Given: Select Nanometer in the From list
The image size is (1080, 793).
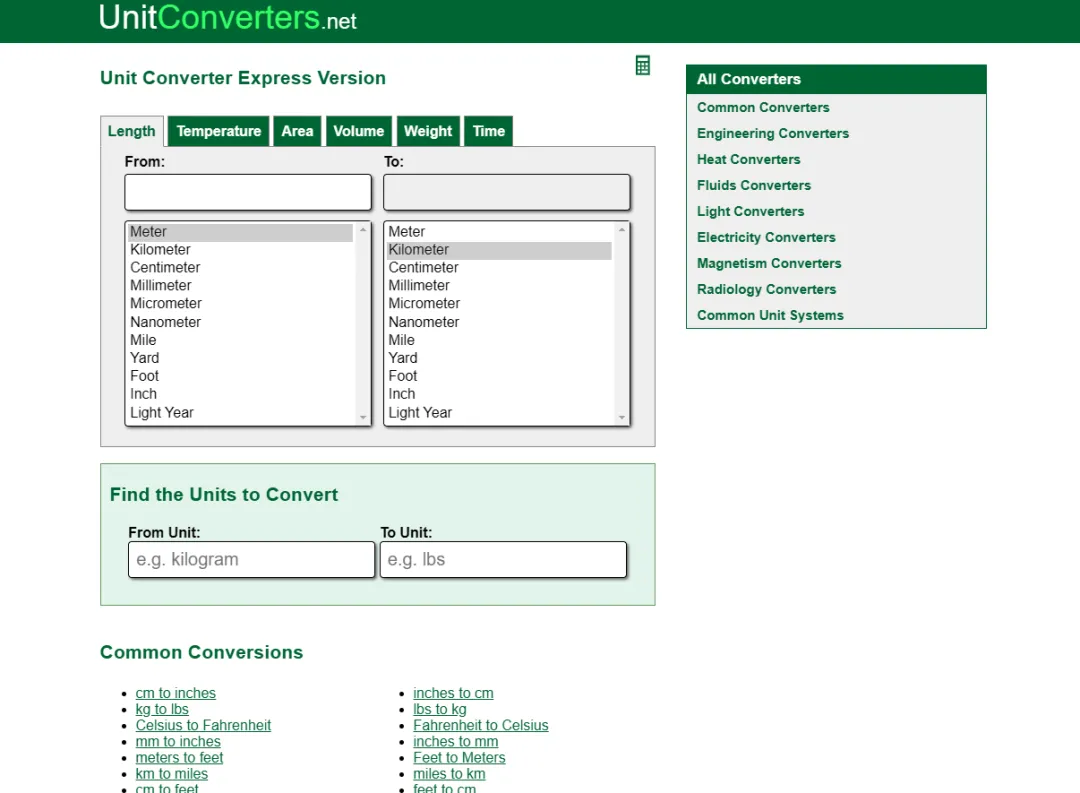Looking at the screenshot, I should 240,322.
